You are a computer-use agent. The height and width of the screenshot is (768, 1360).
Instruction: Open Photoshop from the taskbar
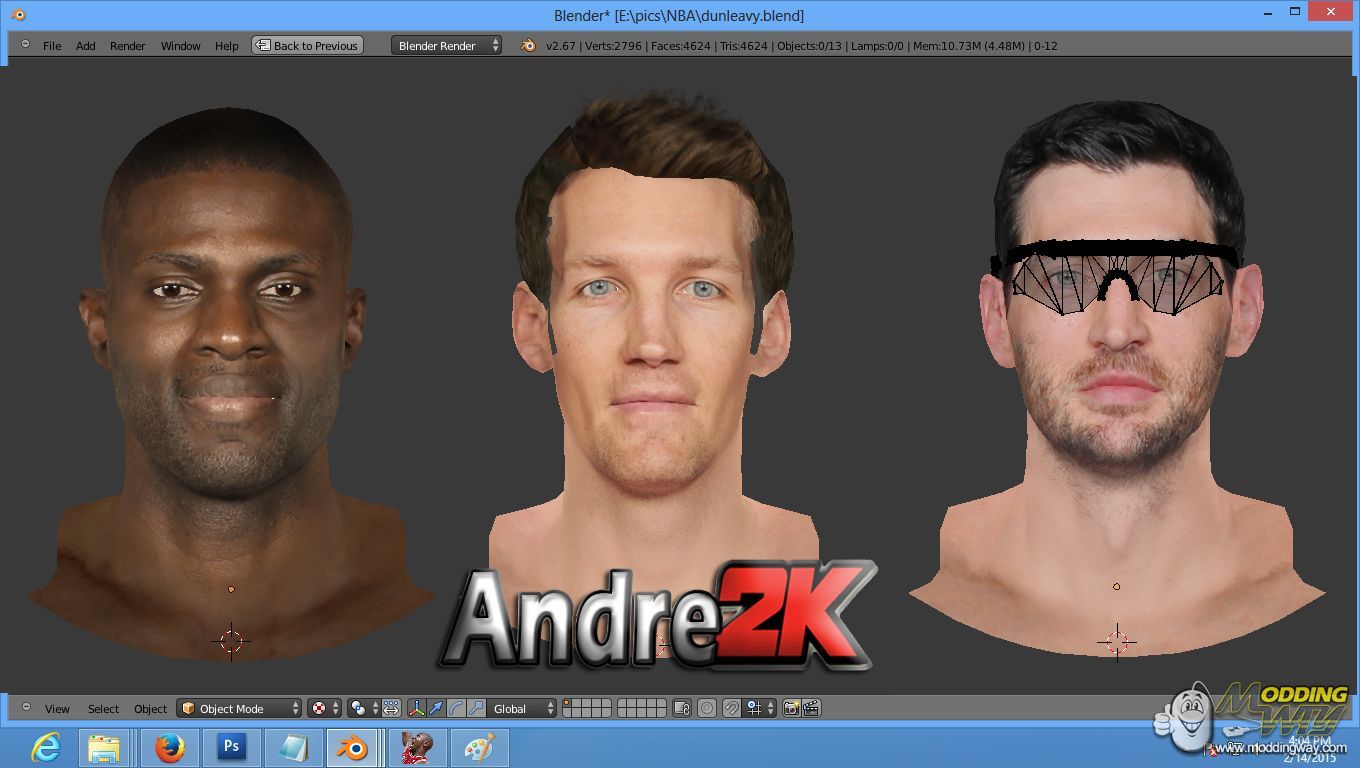point(232,747)
